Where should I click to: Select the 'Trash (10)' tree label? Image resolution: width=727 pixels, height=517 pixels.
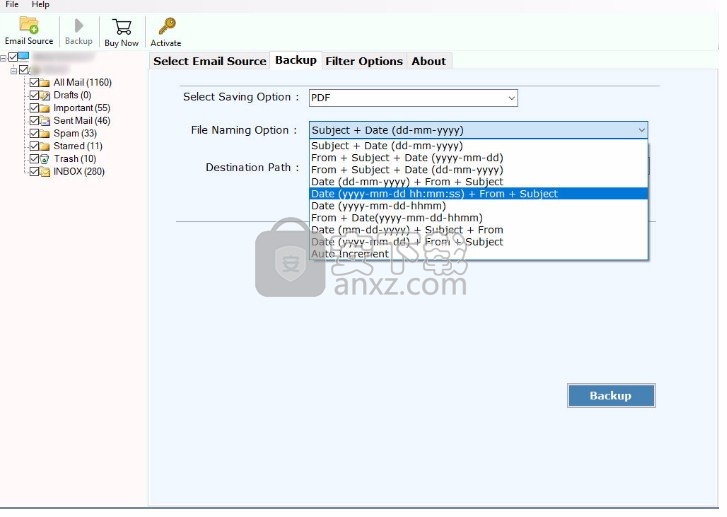(75, 159)
